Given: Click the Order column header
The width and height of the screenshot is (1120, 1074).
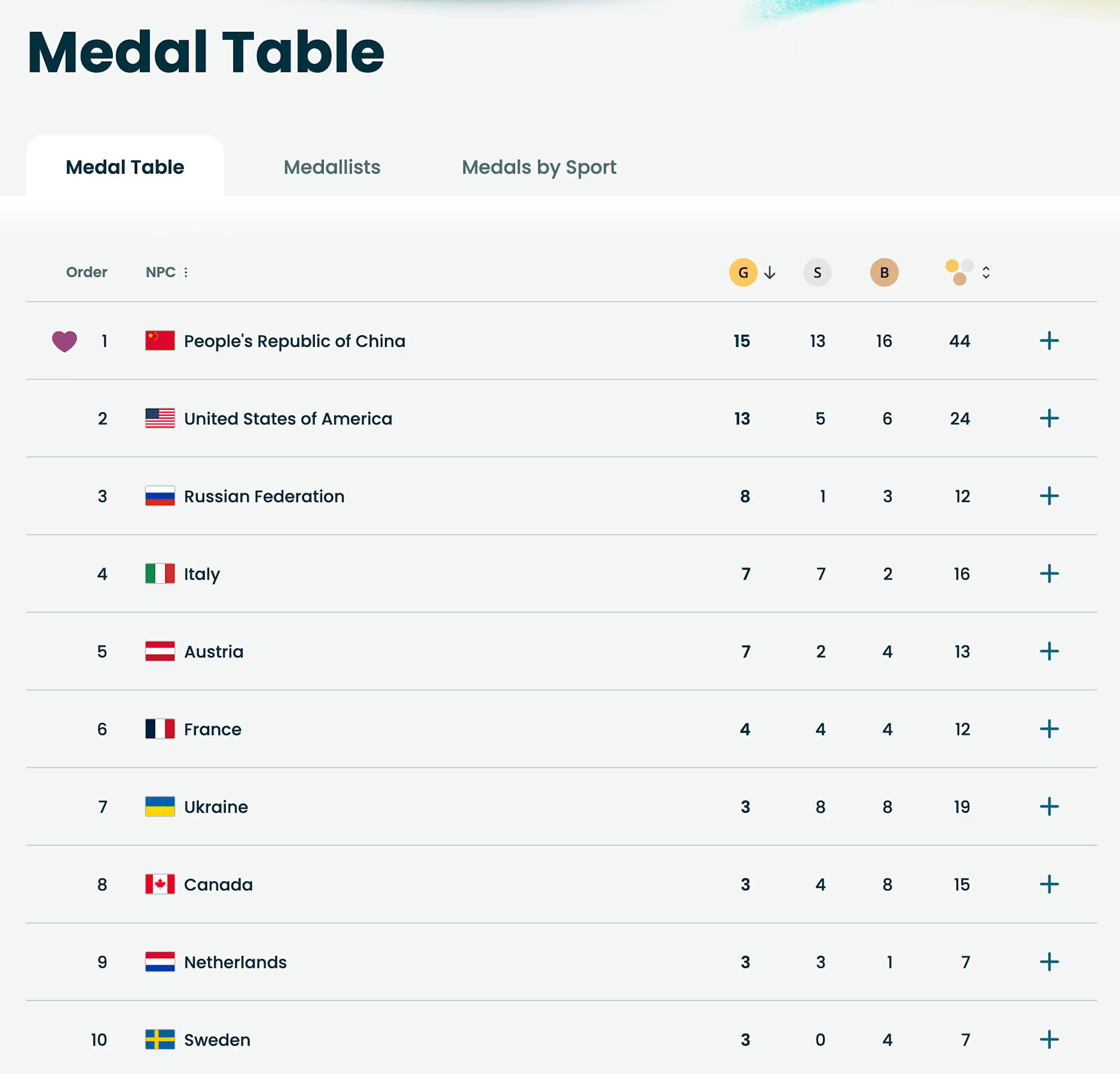Looking at the screenshot, I should pyautogui.click(x=86, y=272).
